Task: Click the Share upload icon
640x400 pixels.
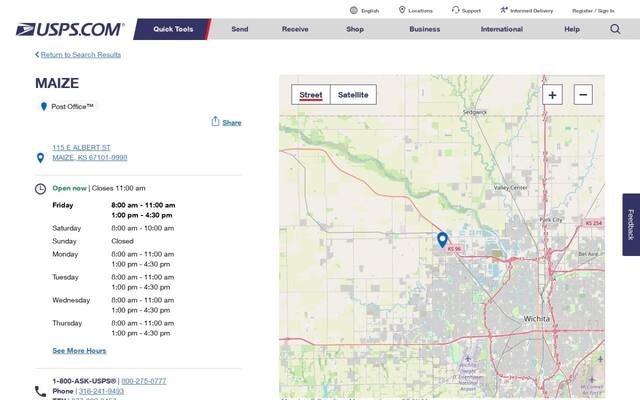Action: pyautogui.click(x=215, y=121)
